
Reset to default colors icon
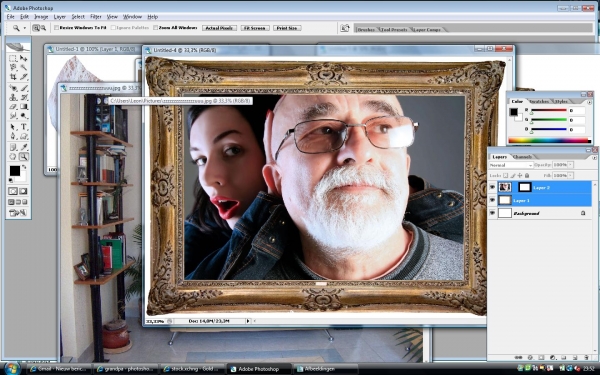click(x=11, y=180)
